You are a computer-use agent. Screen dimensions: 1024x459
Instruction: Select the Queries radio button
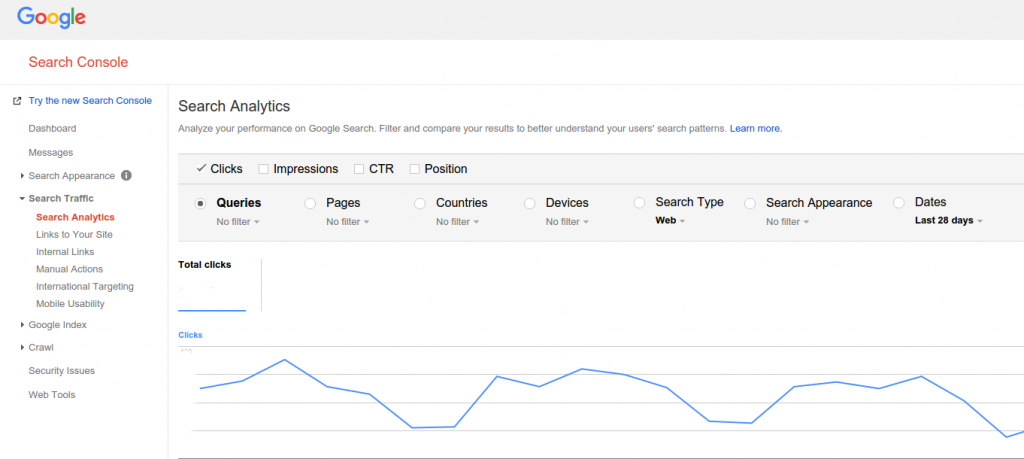pyautogui.click(x=200, y=203)
